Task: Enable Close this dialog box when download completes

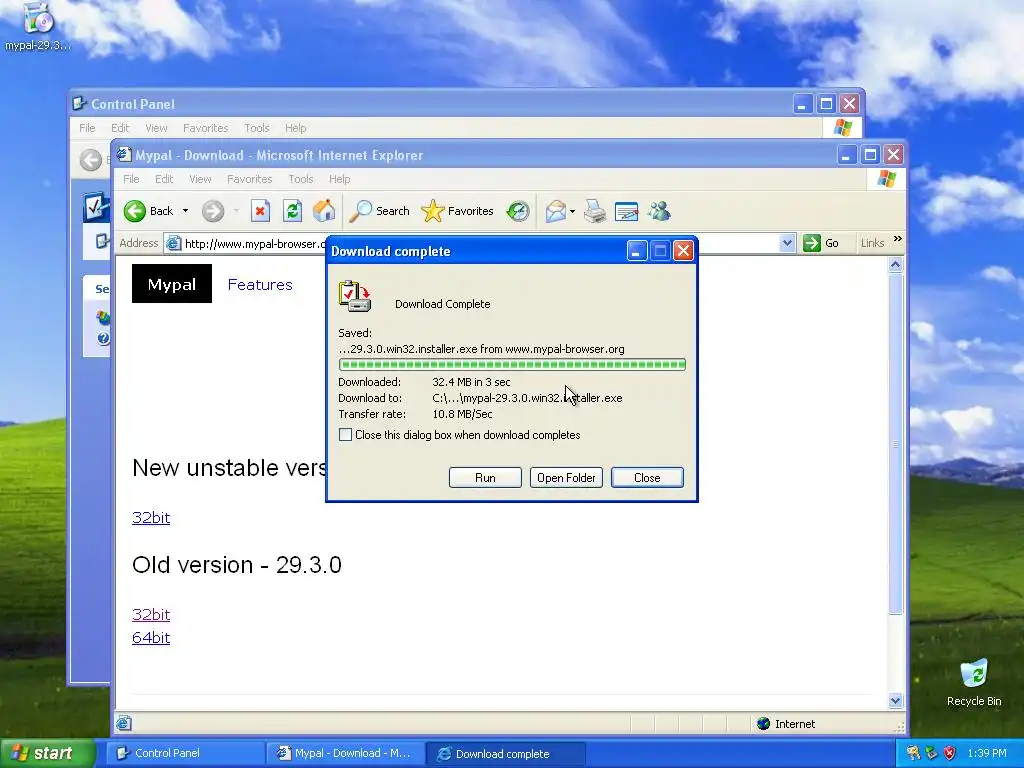Action: (x=345, y=435)
